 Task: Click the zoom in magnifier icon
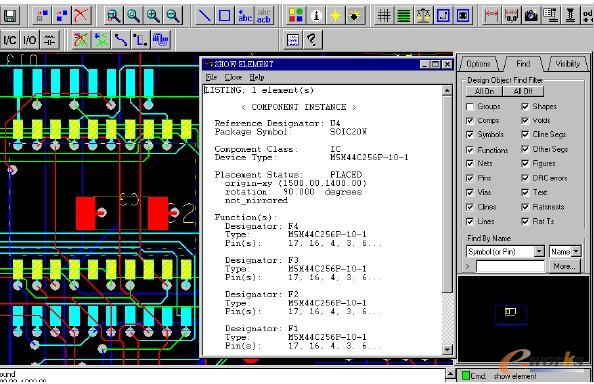click(153, 16)
